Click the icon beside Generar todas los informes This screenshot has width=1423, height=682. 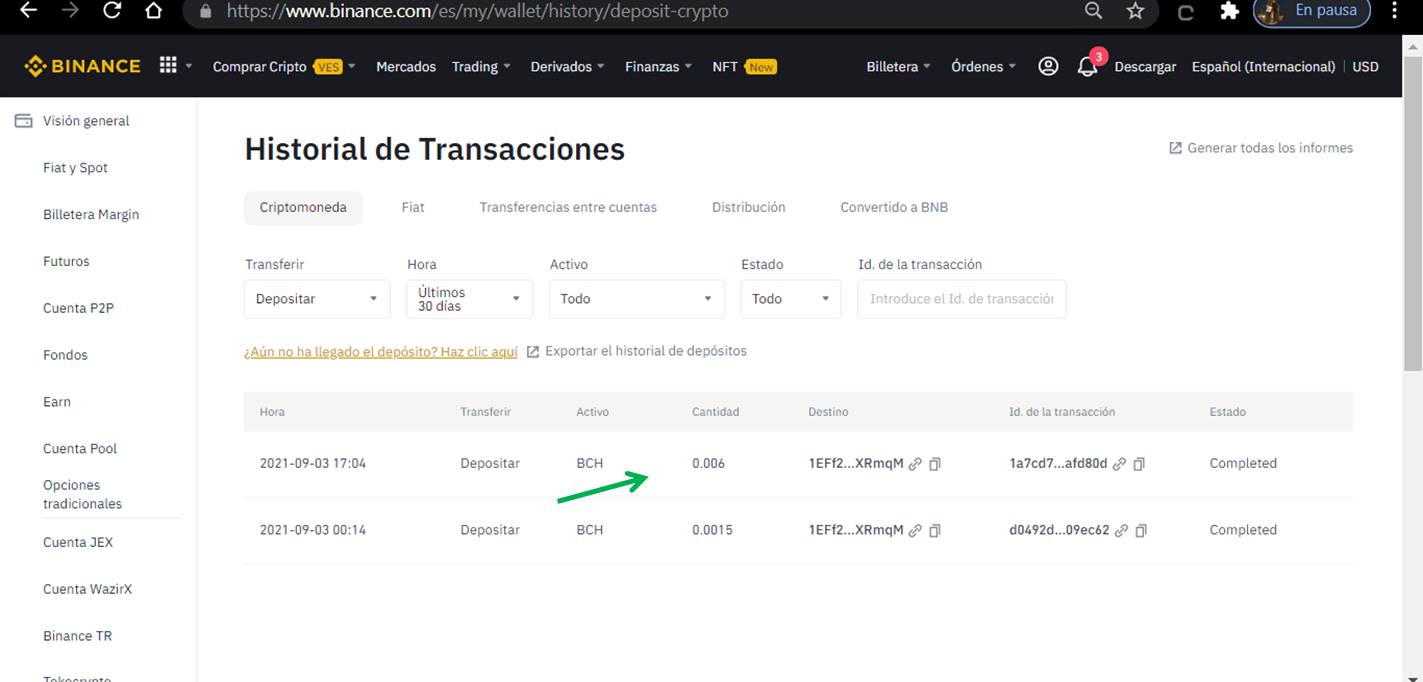pyautogui.click(x=1176, y=148)
